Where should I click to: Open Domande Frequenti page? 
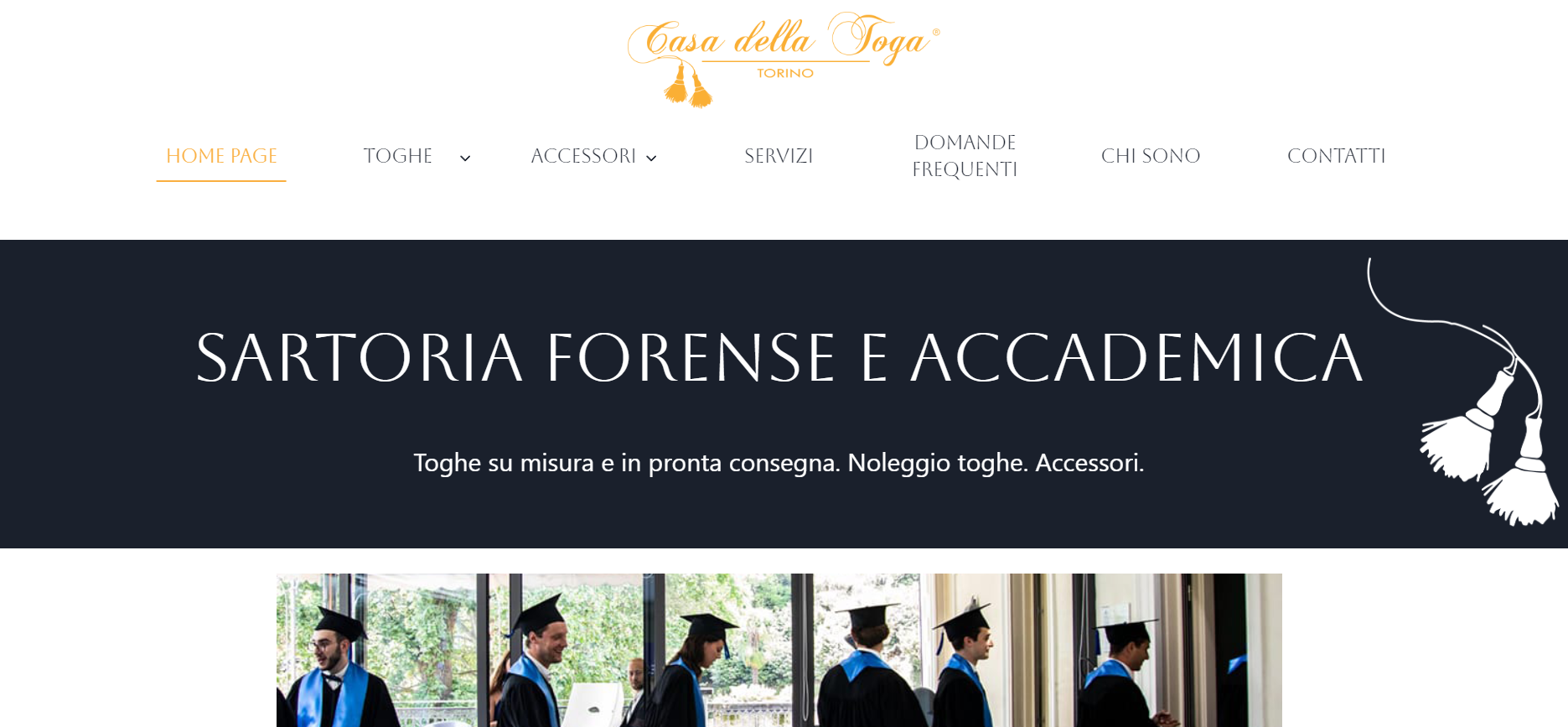(x=965, y=156)
